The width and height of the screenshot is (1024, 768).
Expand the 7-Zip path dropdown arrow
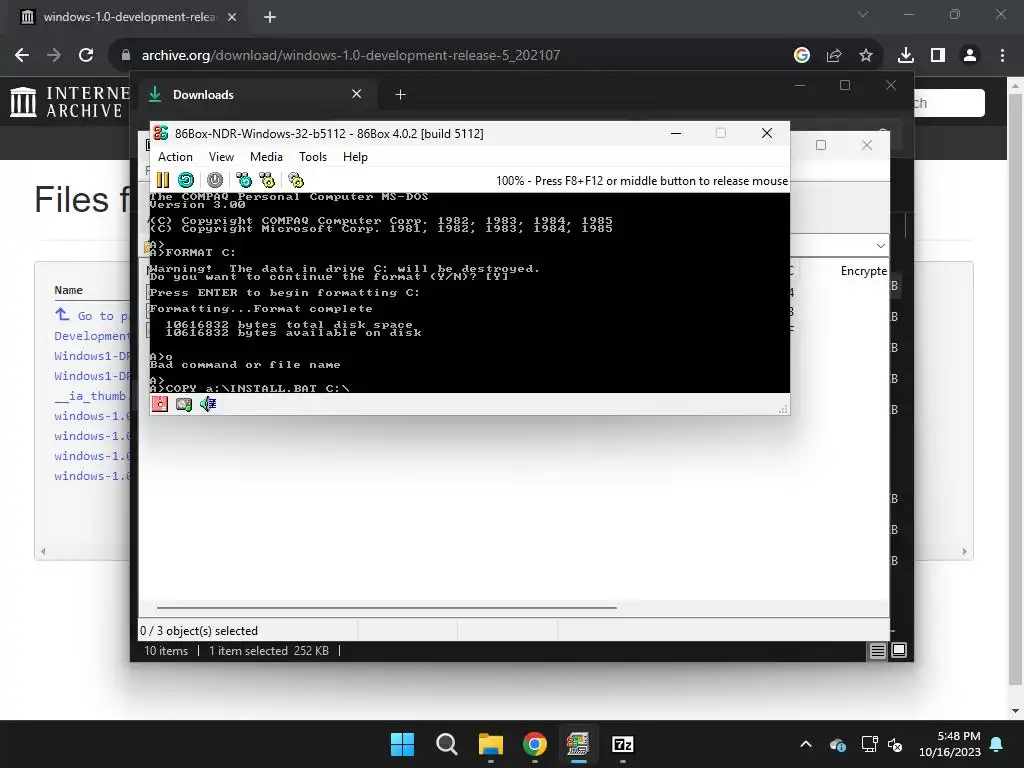click(880, 246)
